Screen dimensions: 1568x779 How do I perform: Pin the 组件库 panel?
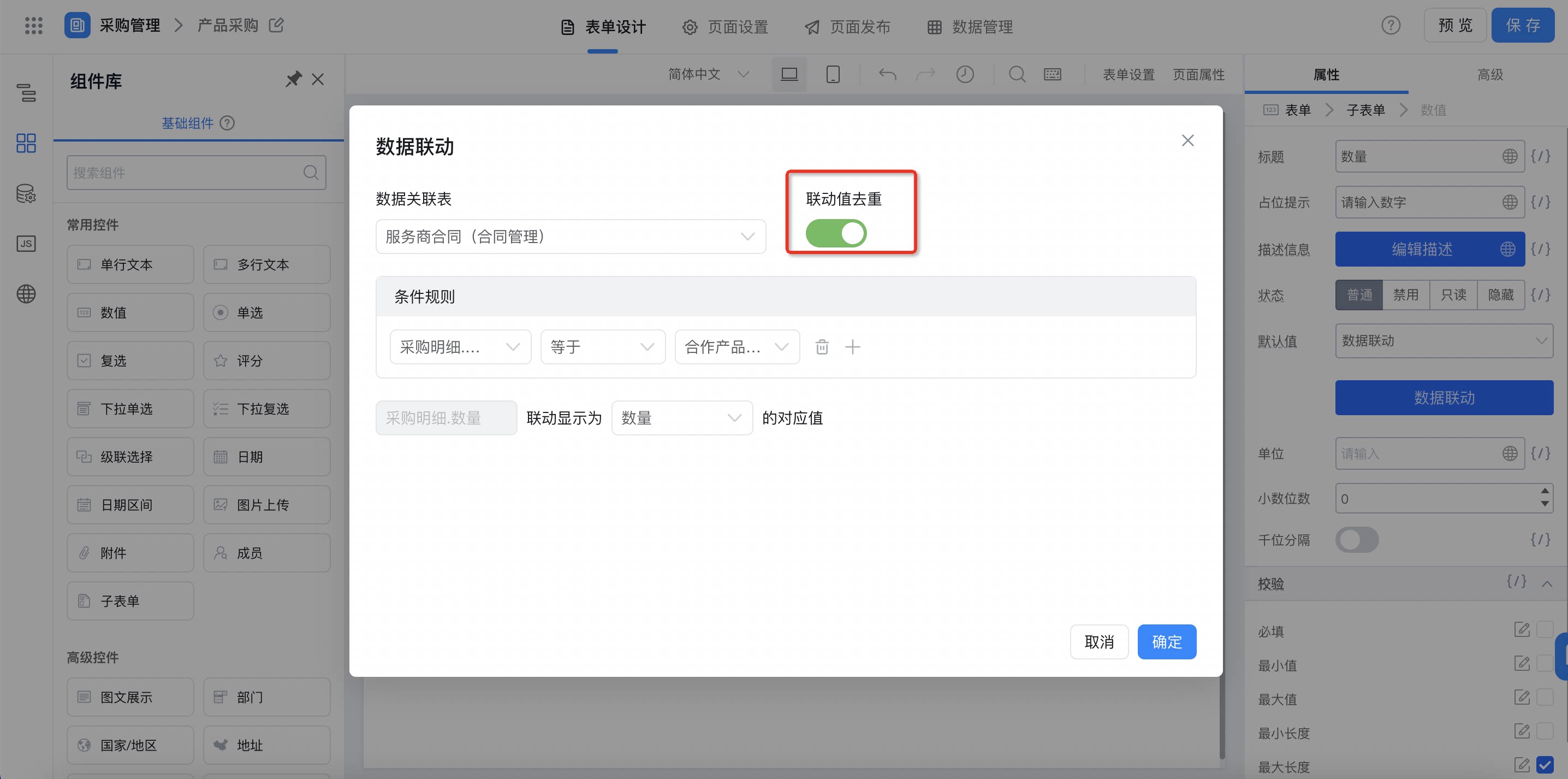click(x=293, y=79)
